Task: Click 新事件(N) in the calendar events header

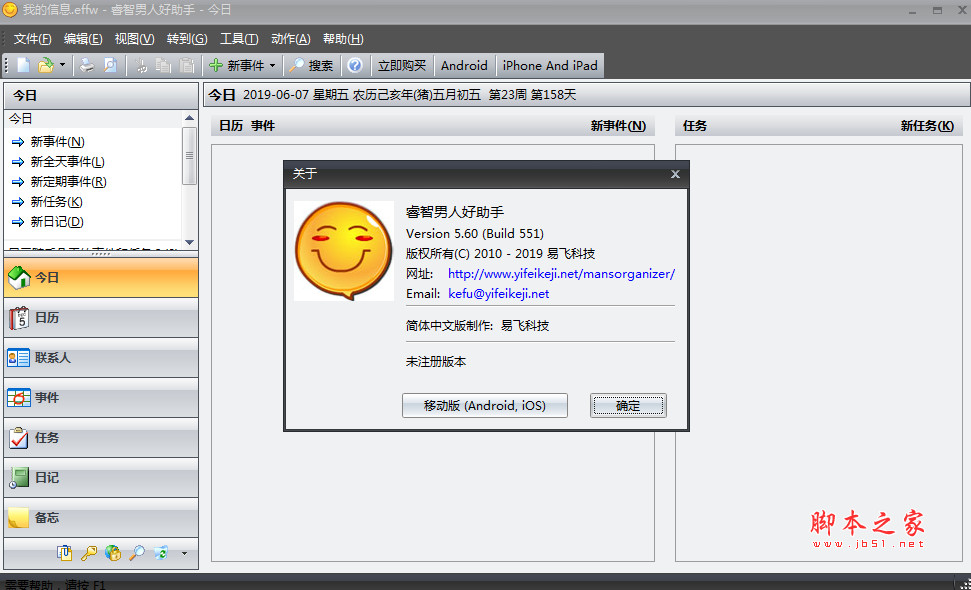Action: point(618,126)
